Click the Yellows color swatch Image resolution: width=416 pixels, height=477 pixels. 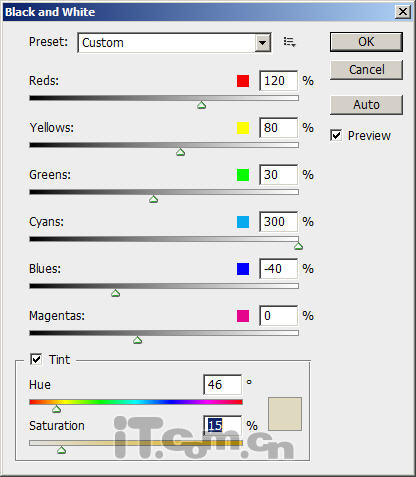[x=243, y=128]
